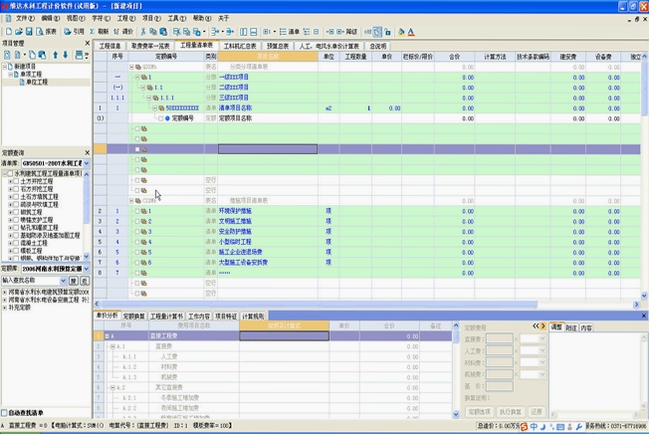Check the 砌筑工程 checkbox

coord(16,212)
